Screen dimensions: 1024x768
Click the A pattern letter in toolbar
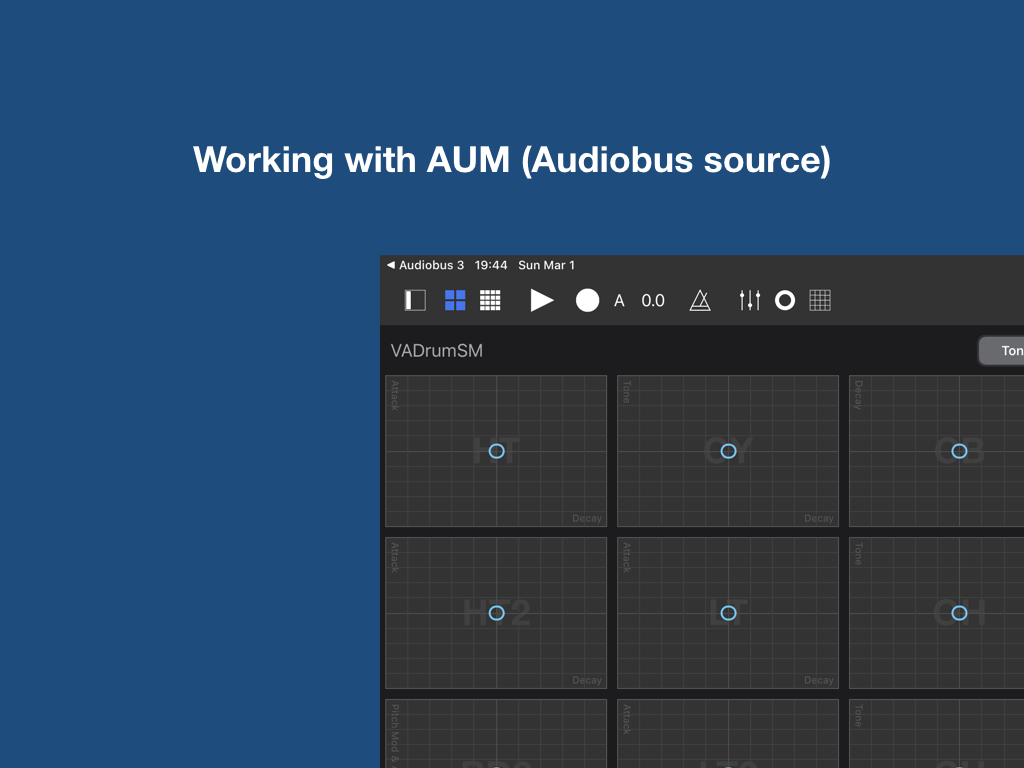619,301
